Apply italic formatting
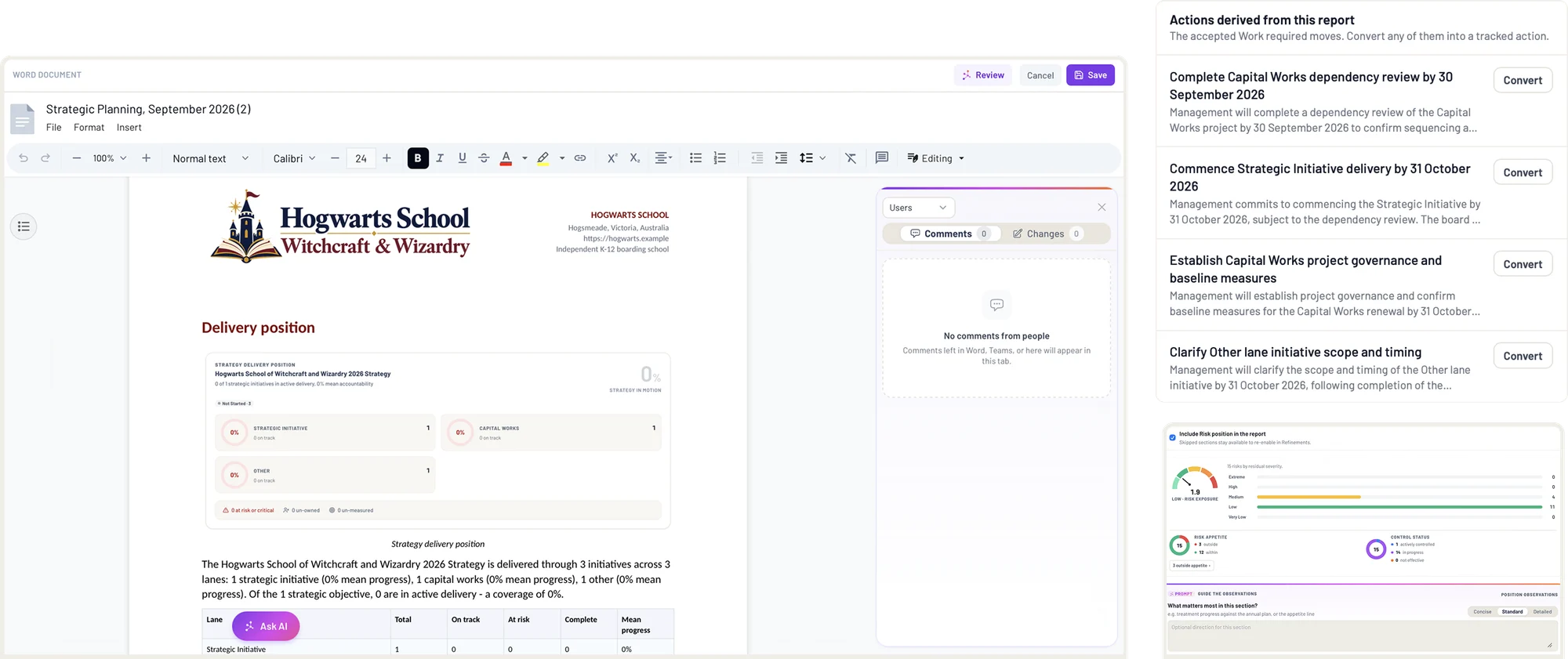The image size is (1568, 659). click(440, 158)
